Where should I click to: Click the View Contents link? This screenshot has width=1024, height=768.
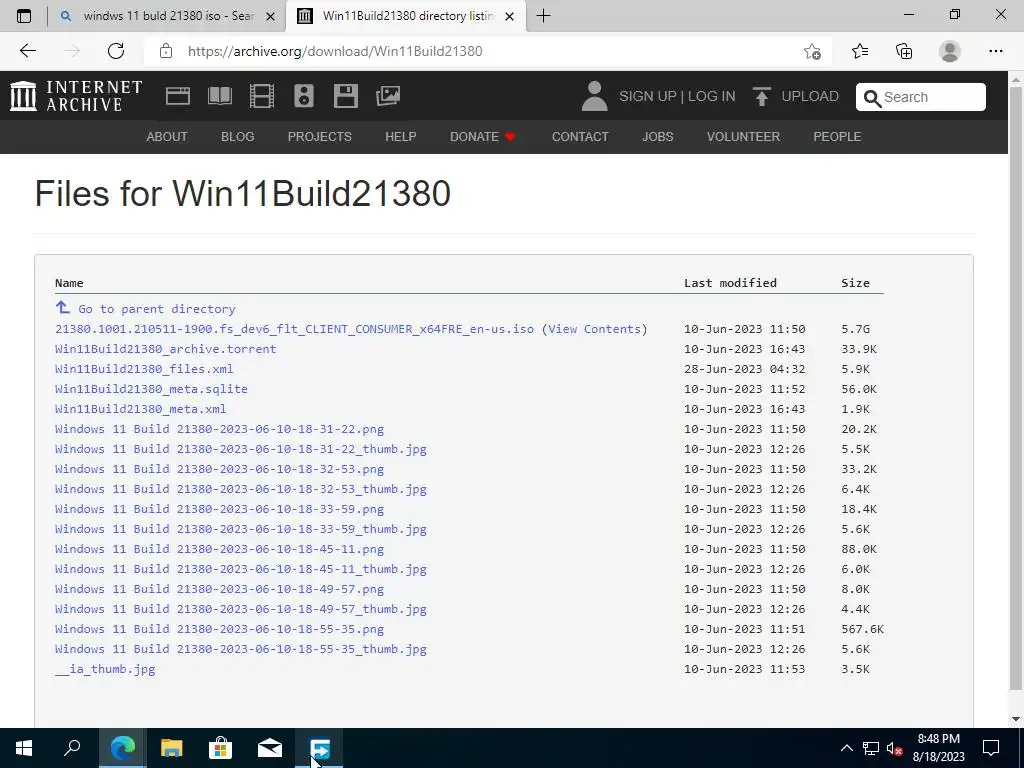594,329
